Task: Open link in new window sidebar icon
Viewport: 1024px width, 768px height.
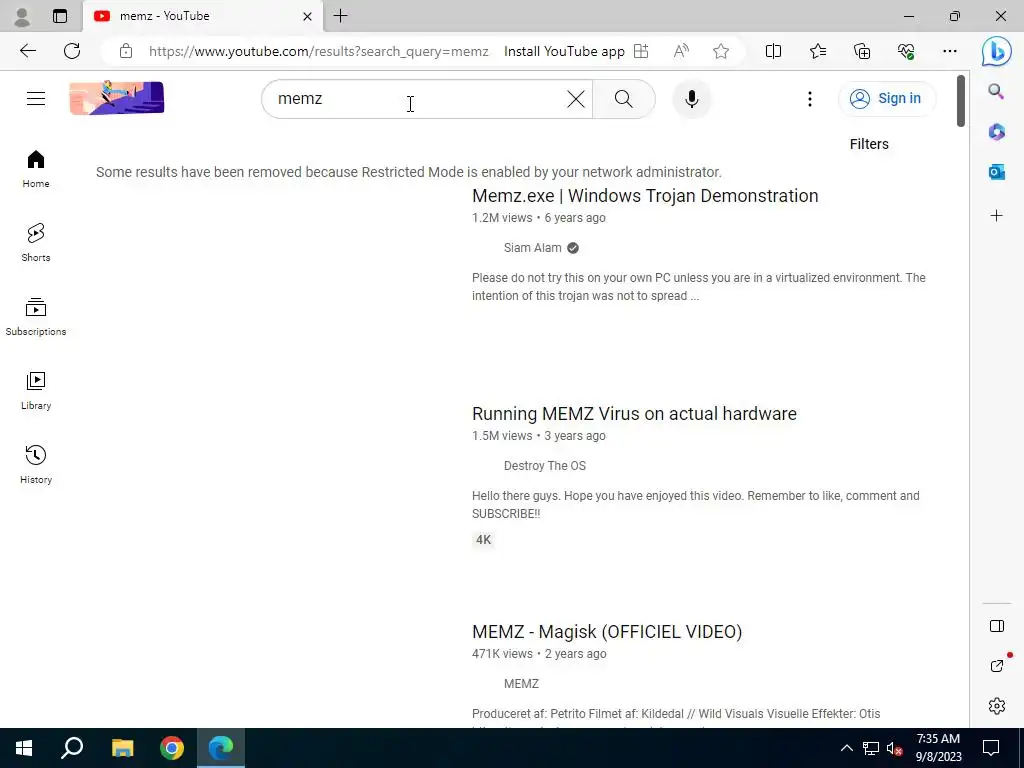Action: (x=997, y=665)
